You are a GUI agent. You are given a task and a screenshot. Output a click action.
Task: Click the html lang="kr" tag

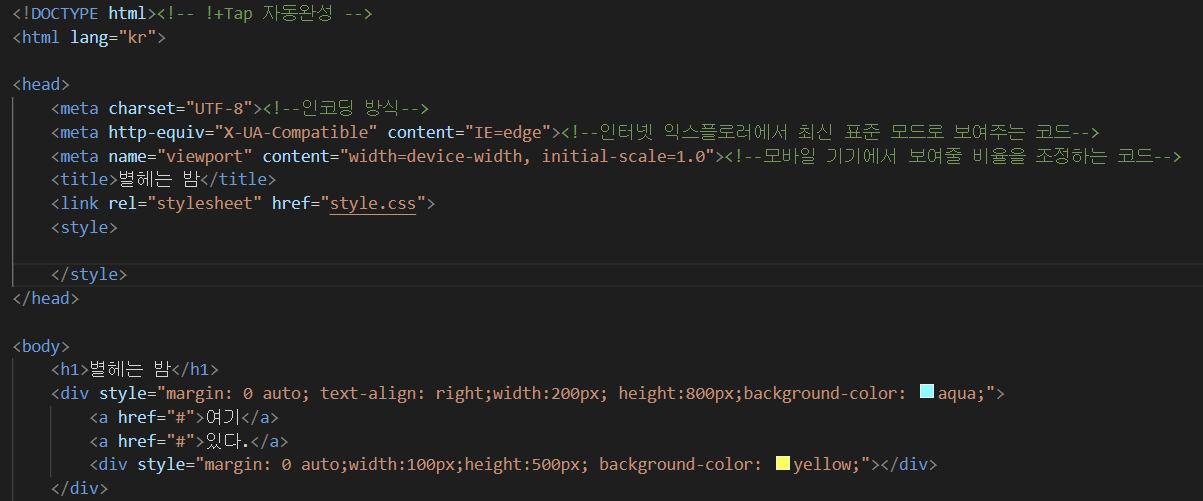pyautogui.click(x=89, y=37)
